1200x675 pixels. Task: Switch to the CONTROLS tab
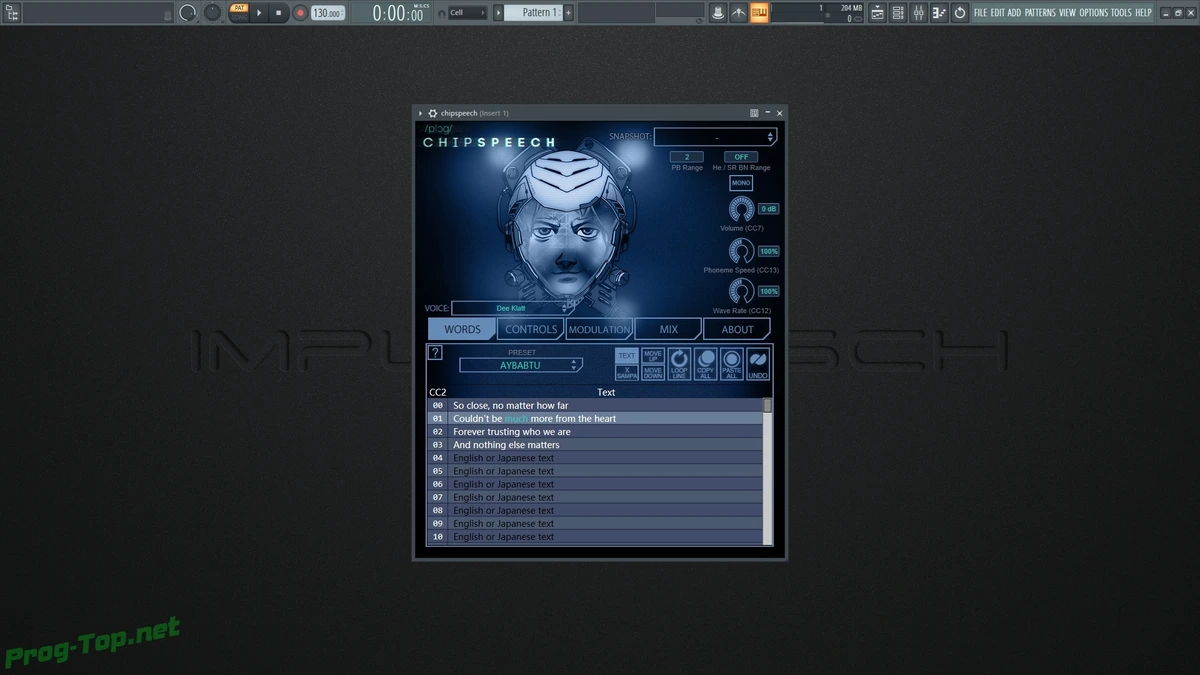pyautogui.click(x=530, y=329)
